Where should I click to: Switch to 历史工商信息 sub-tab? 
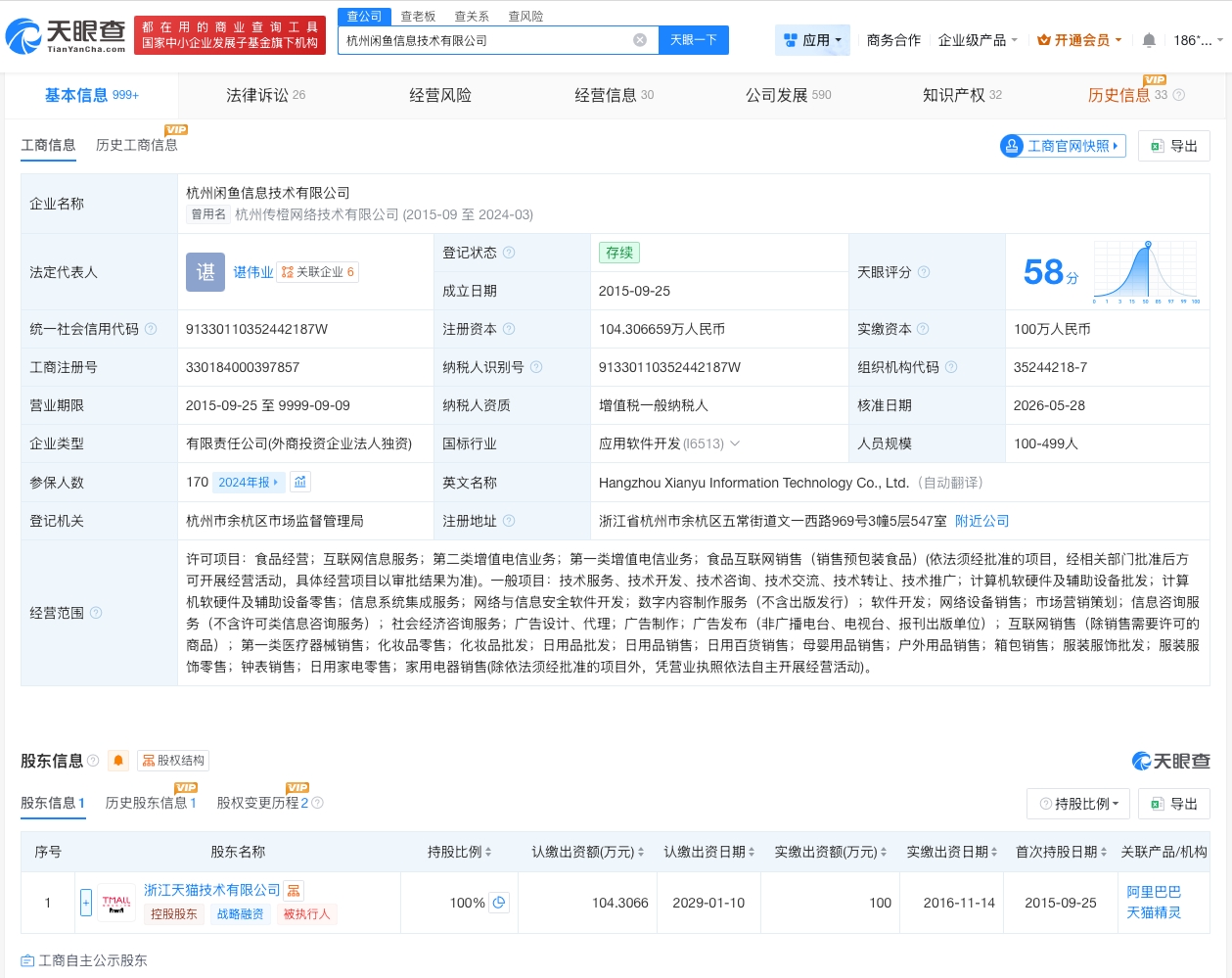tap(137, 145)
